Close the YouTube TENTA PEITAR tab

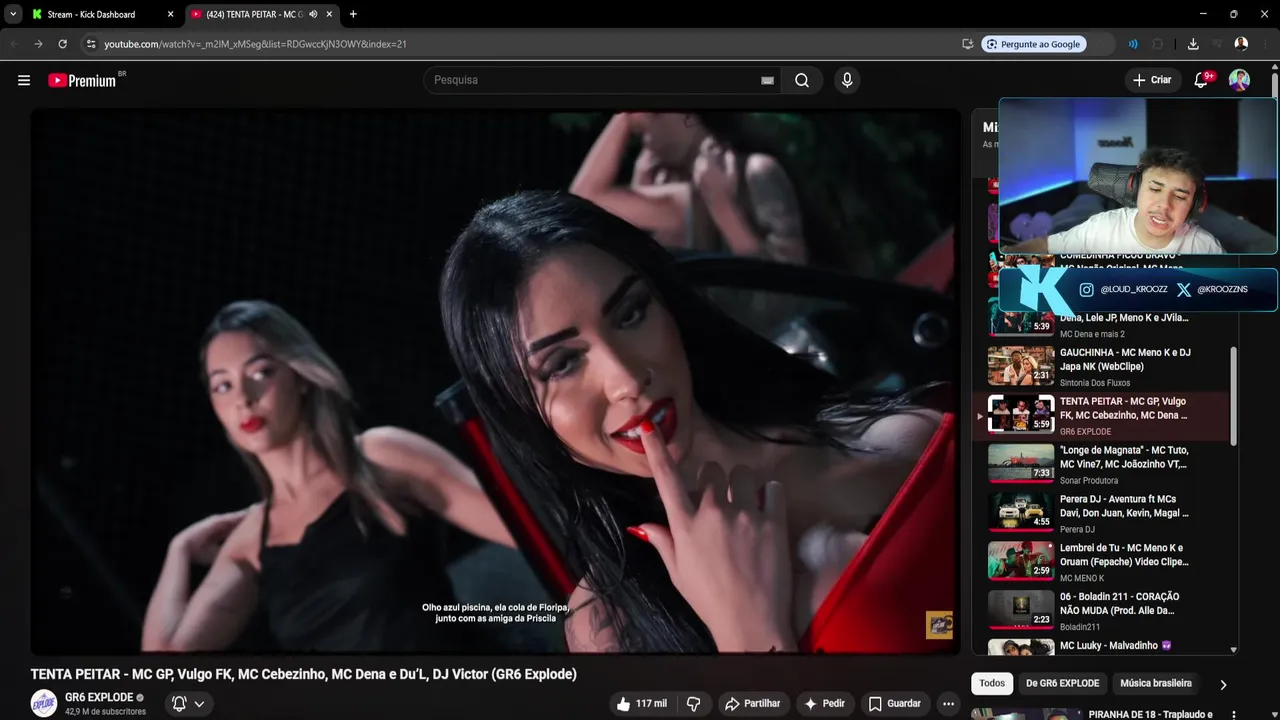(x=329, y=14)
